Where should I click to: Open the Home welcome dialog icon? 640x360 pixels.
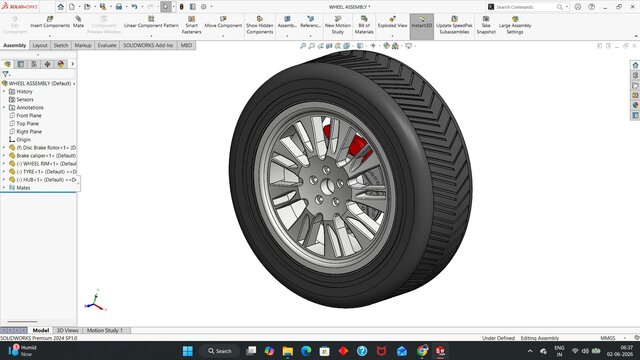[61, 7]
